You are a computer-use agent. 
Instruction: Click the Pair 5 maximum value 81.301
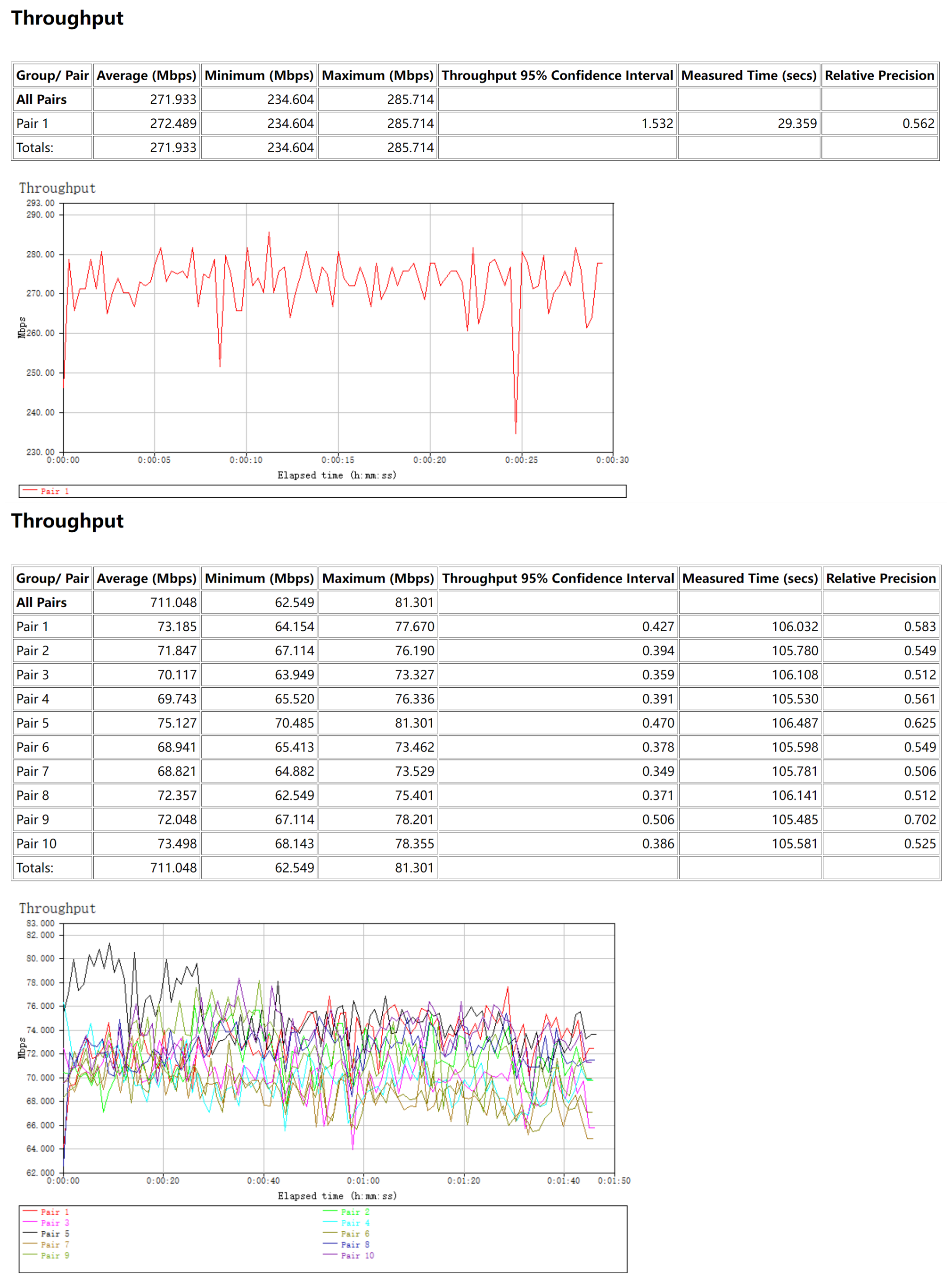[414, 723]
